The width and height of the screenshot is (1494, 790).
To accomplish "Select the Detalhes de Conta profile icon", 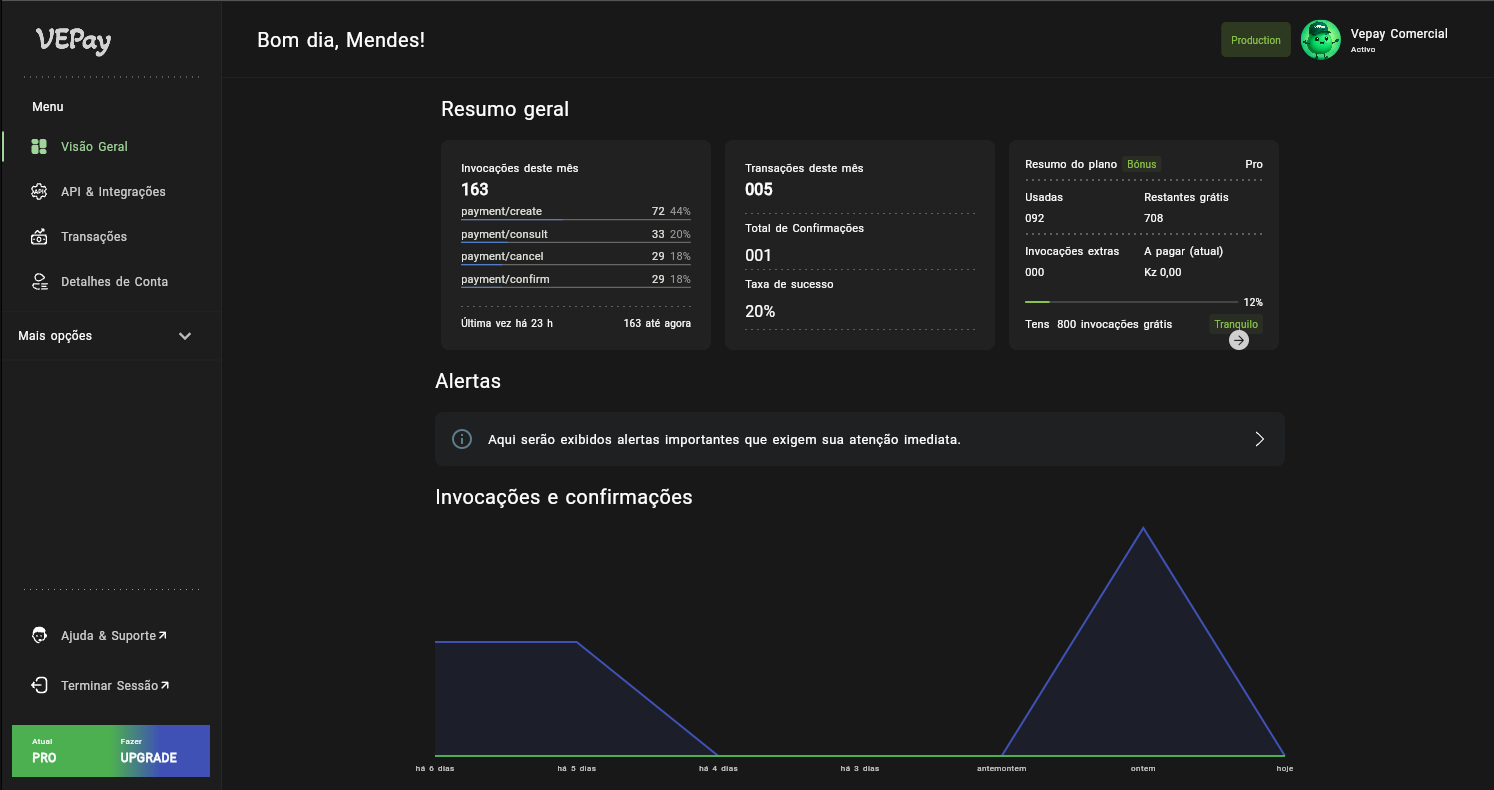I will [x=38, y=281].
